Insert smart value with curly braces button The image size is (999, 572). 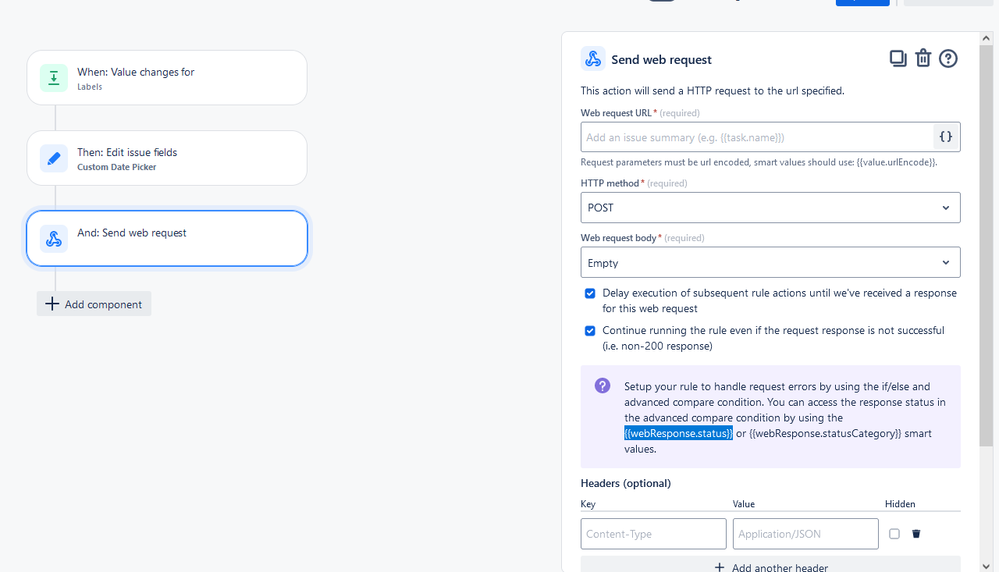click(946, 137)
